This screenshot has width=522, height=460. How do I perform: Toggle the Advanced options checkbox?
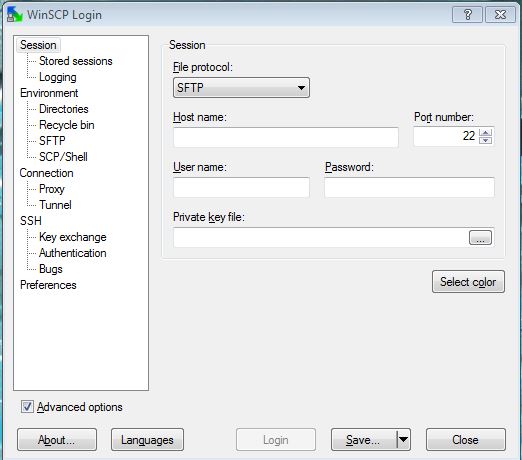(27, 407)
